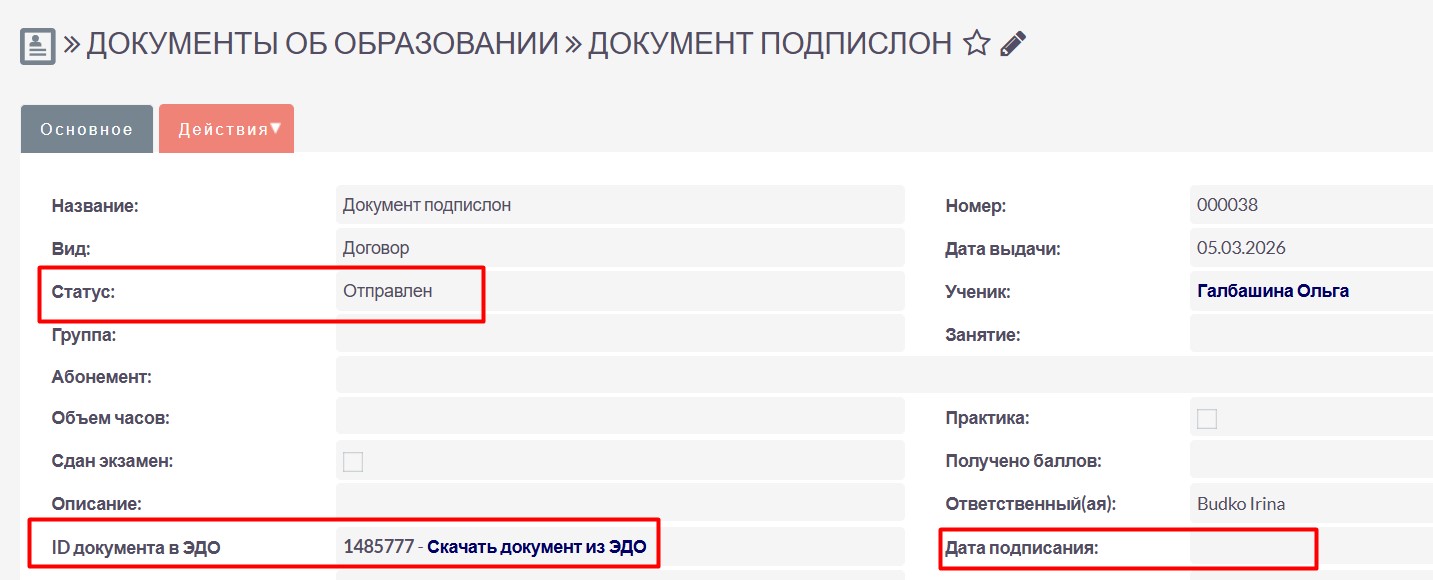The height and width of the screenshot is (580, 1433).
Task: Click Скачать документ из ЭДО link
Action: 536,547
